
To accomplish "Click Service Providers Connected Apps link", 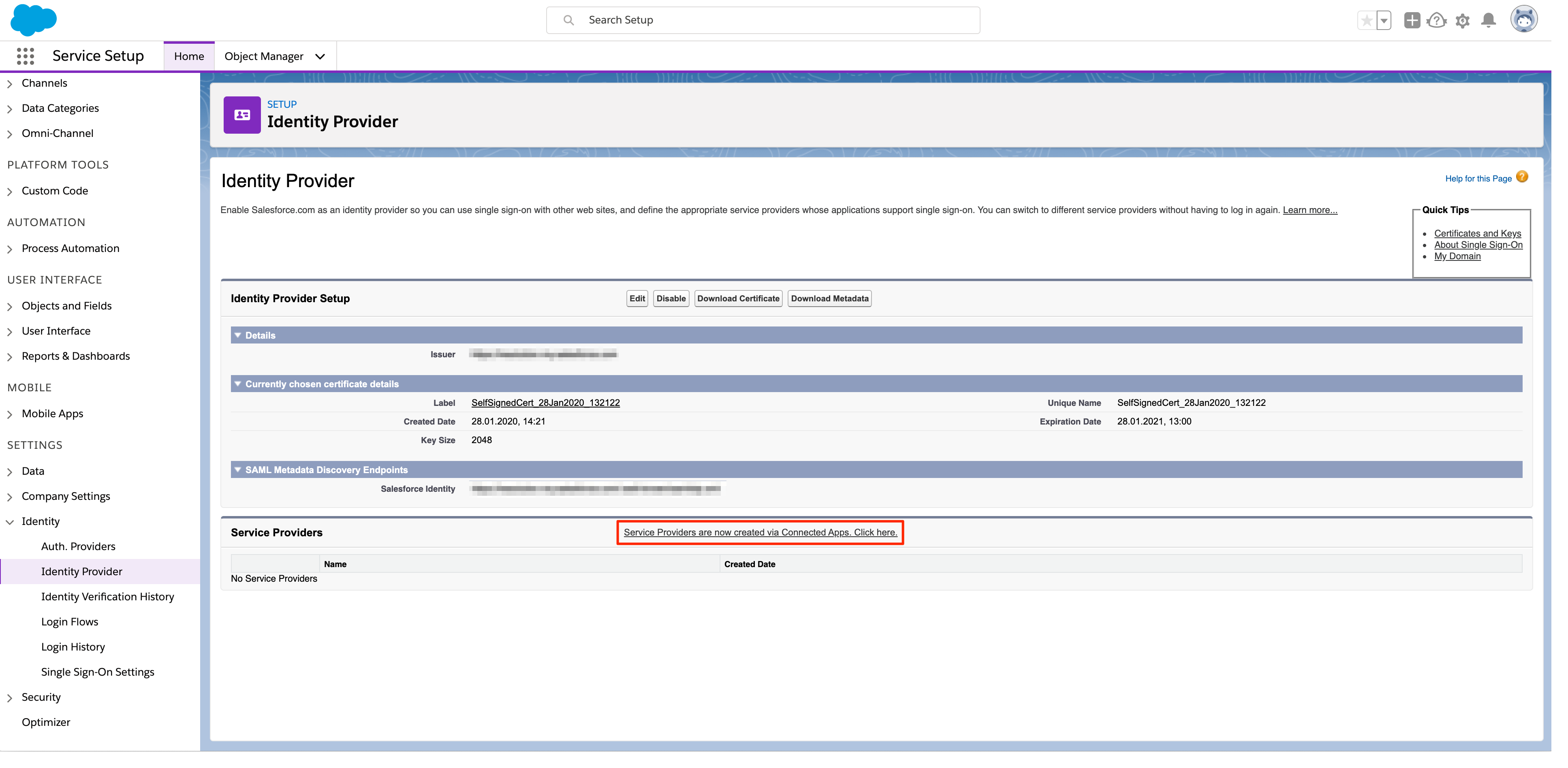I will (x=760, y=533).
